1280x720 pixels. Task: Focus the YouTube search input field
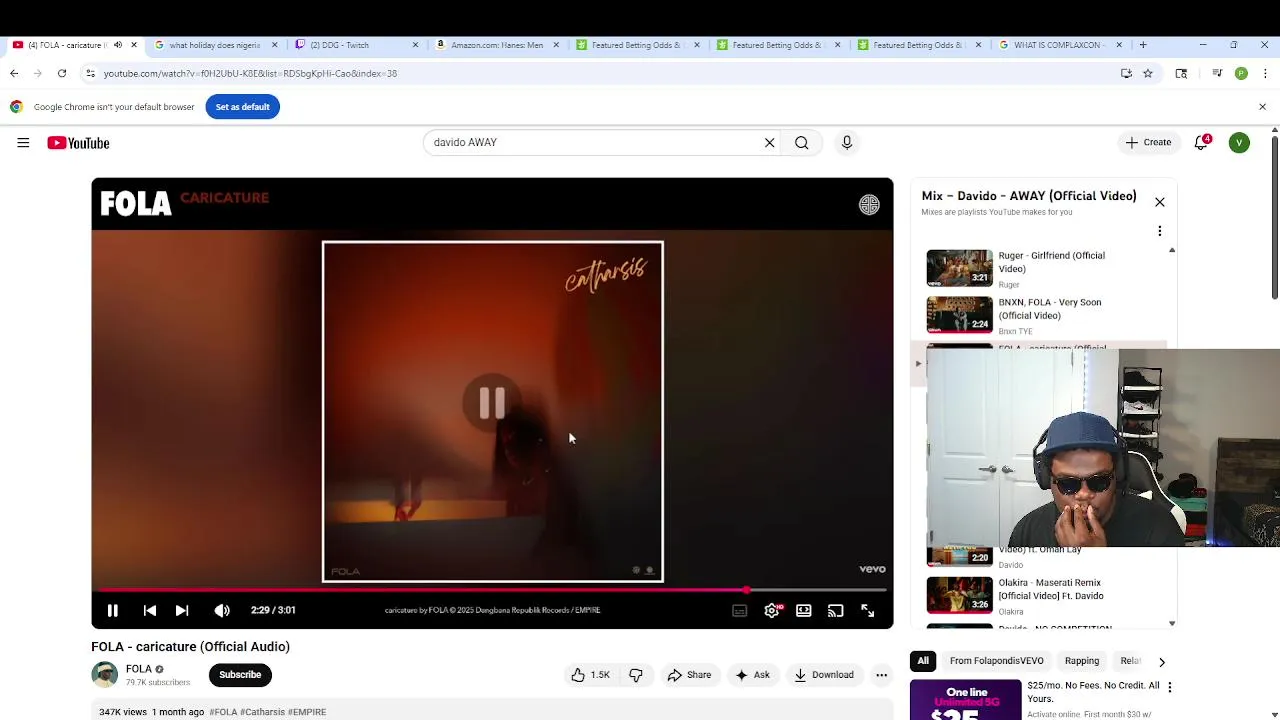595,143
